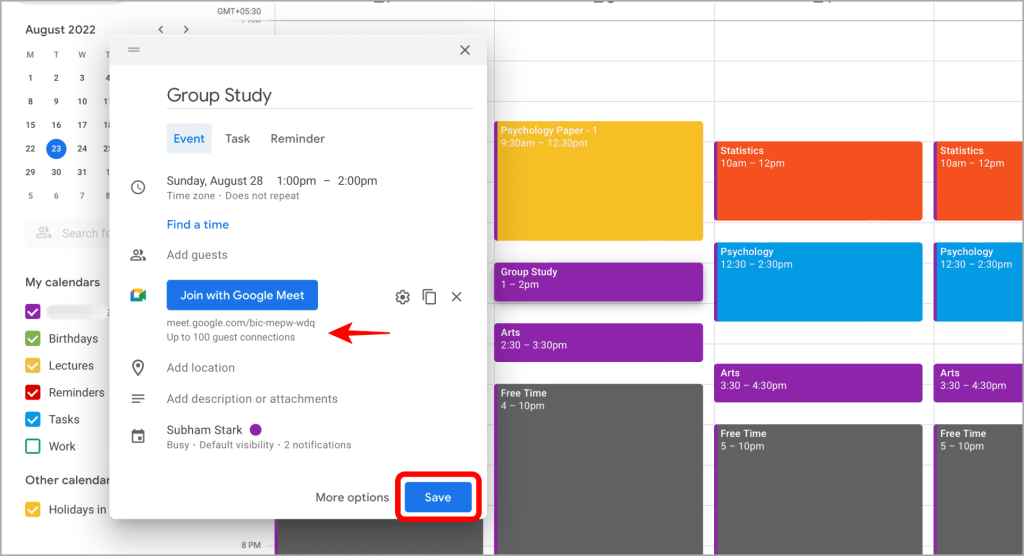
Task: Edit the Group Study title field
Action: click(x=319, y=95)
